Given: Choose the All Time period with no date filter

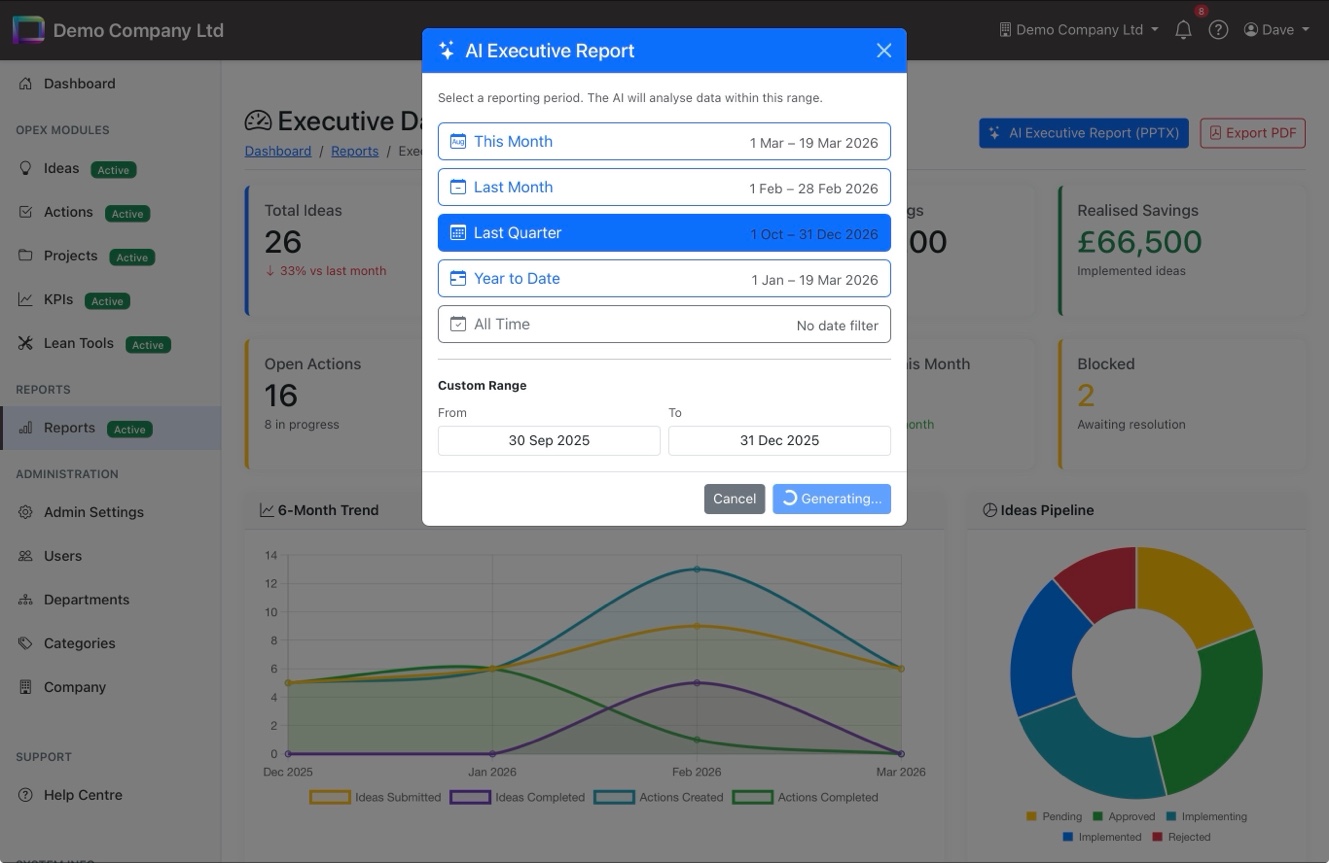Looking at the screenshot, I should (x=664, y=324).
